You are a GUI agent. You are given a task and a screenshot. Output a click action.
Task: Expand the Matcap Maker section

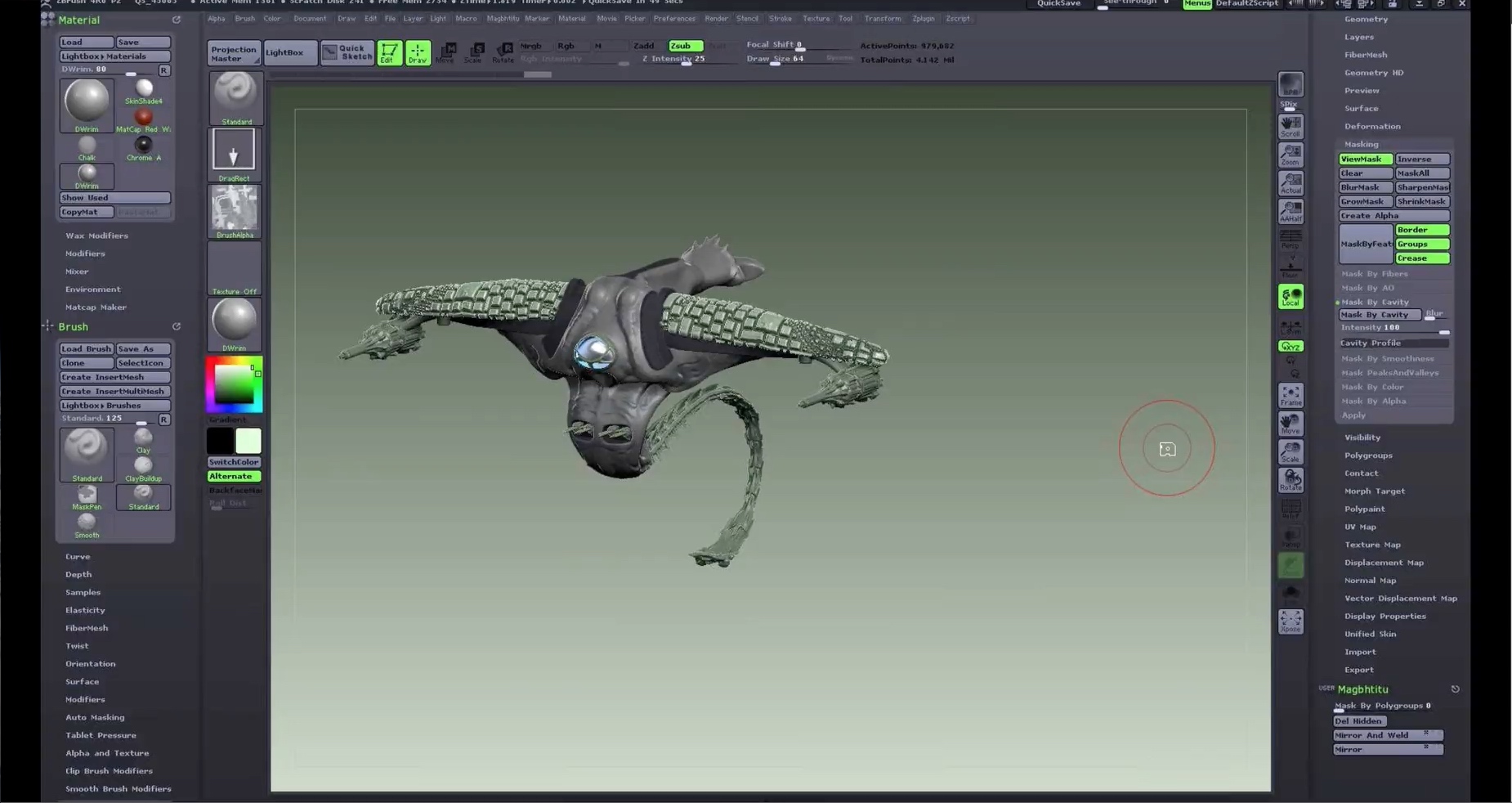pyautogui.click(x=96, y=307)
